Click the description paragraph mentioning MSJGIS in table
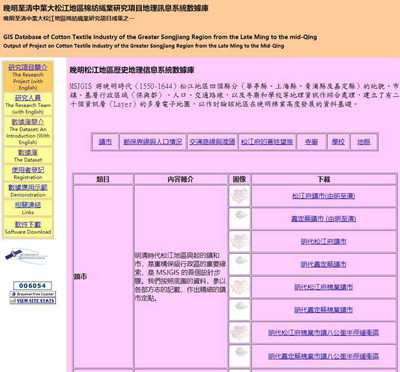 click(x=180, y=277)
